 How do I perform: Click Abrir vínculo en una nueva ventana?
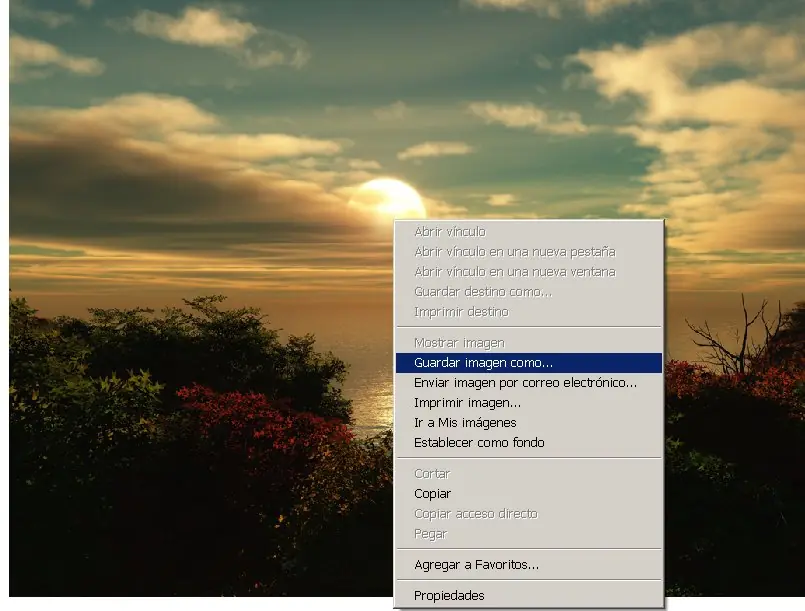(x=528, y=272)
